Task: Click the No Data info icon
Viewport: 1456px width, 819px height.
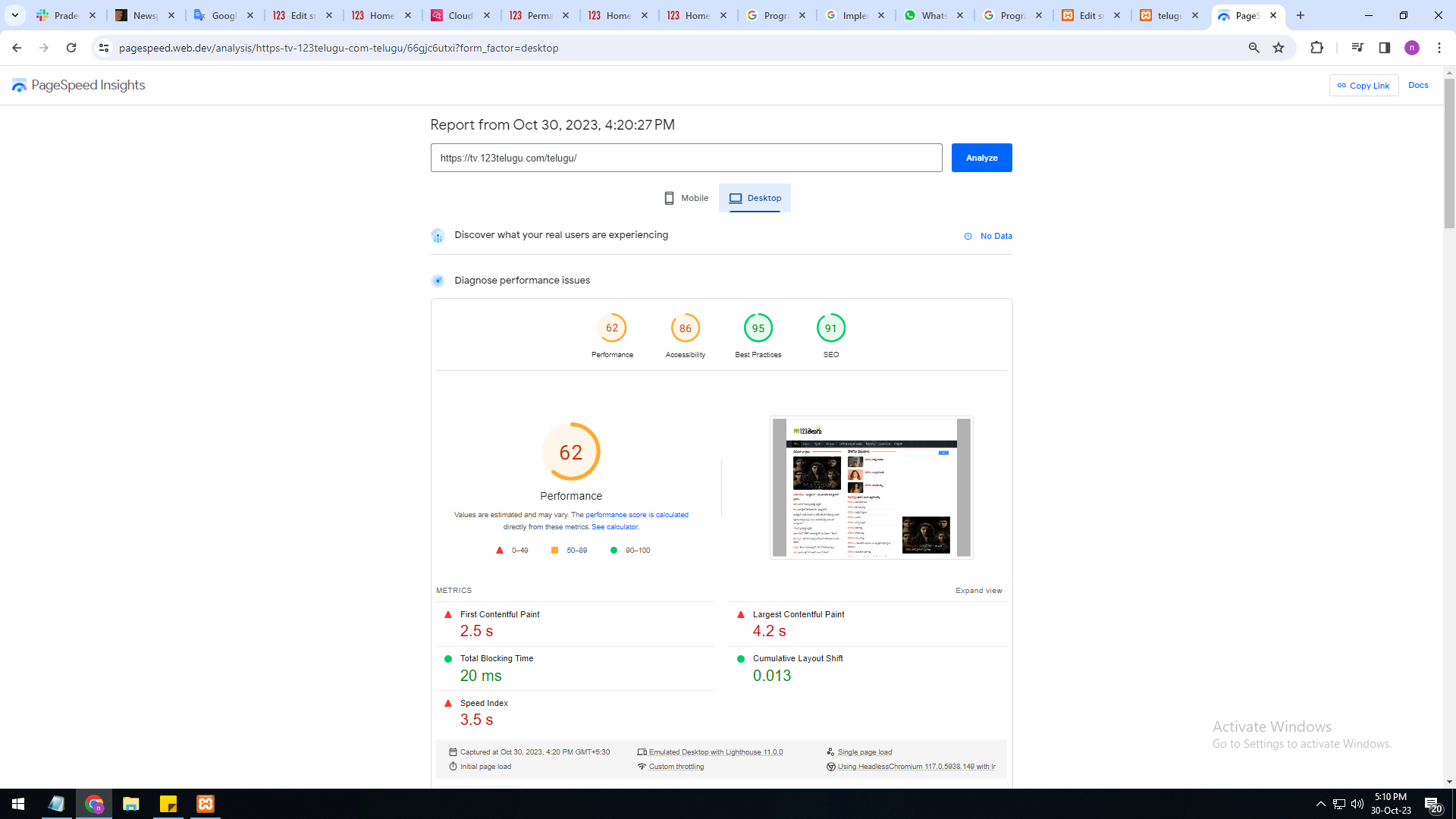Action: 968,236
